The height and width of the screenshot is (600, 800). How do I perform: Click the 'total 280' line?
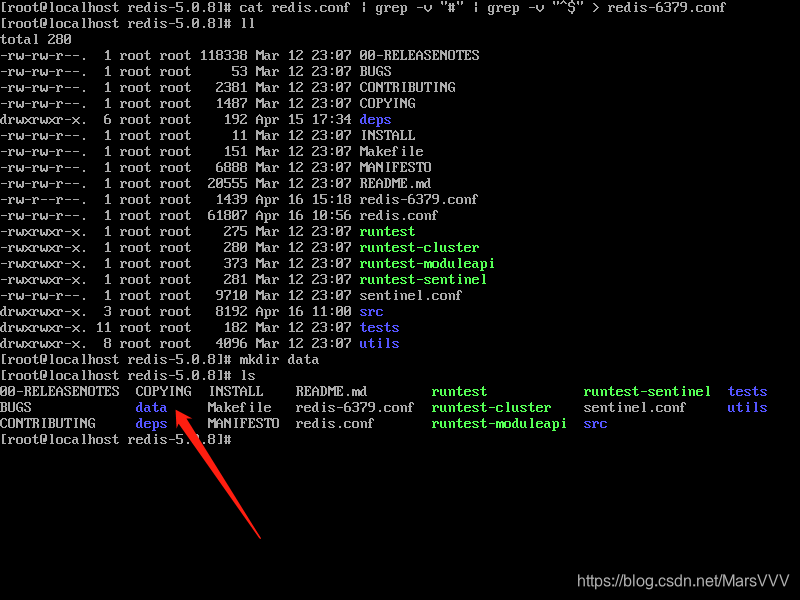tap(36, 39)
